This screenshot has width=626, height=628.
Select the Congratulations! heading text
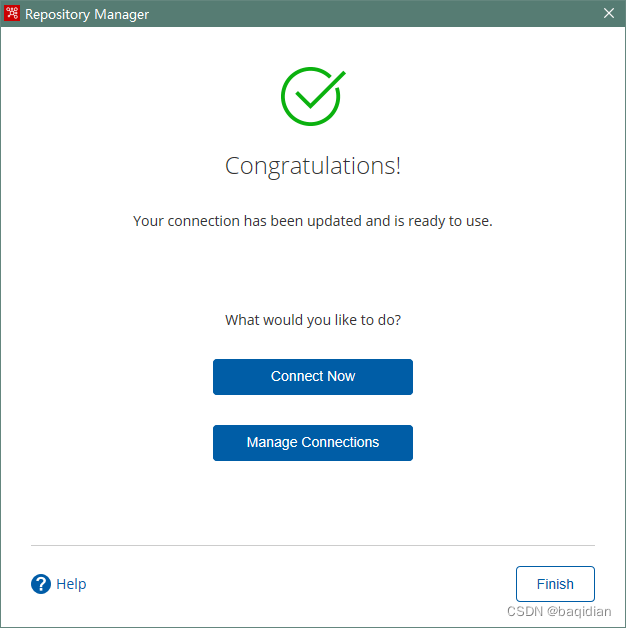tap(313, 166)
